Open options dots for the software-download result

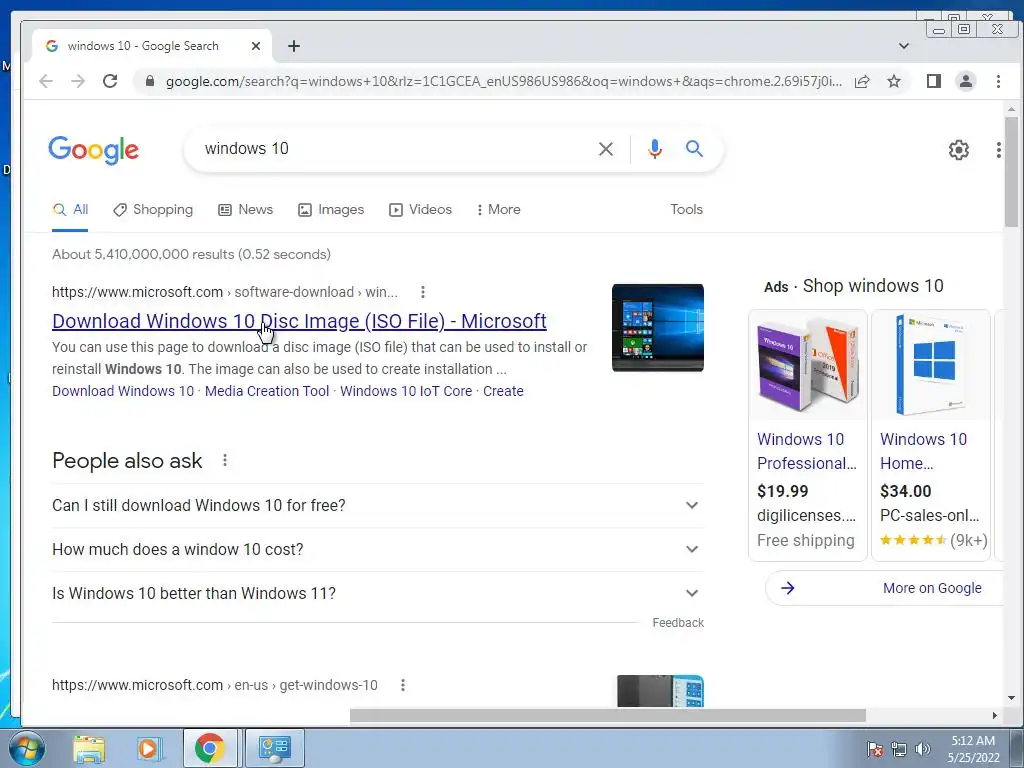point(423,292)
